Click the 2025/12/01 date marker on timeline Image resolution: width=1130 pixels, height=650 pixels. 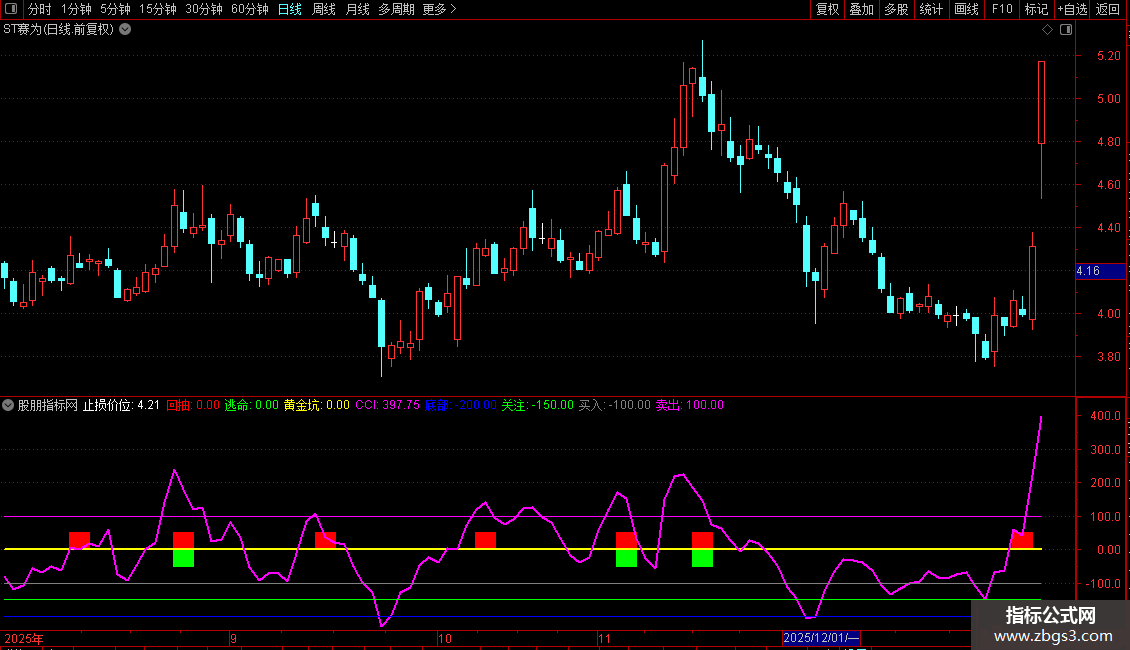[820, 638]
